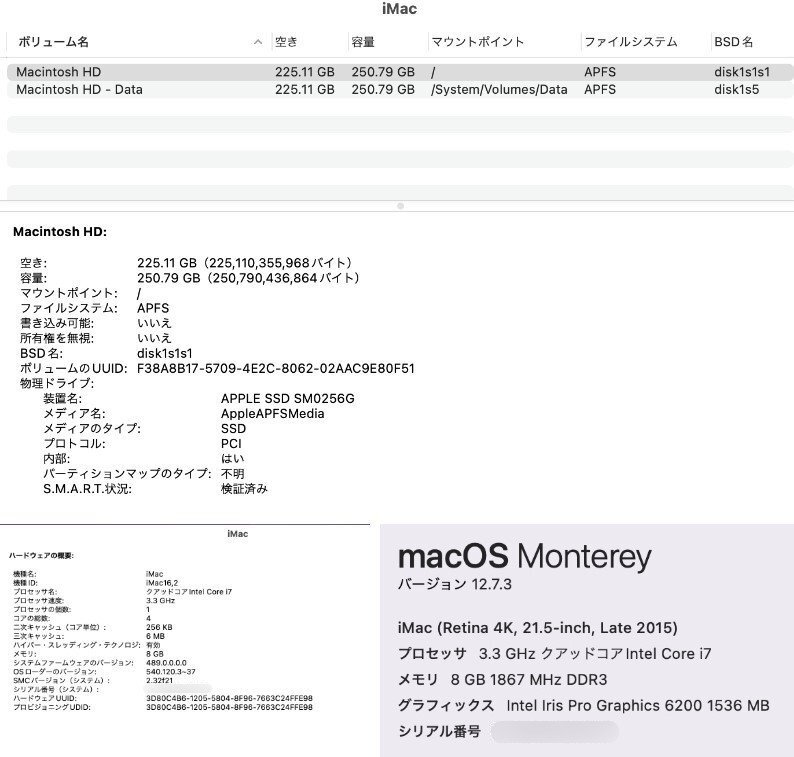Click the Intel Iris Pro Graphics 6200 line
Image resolution: width=794 pixels, height=757 pixels.
[584, 706]
